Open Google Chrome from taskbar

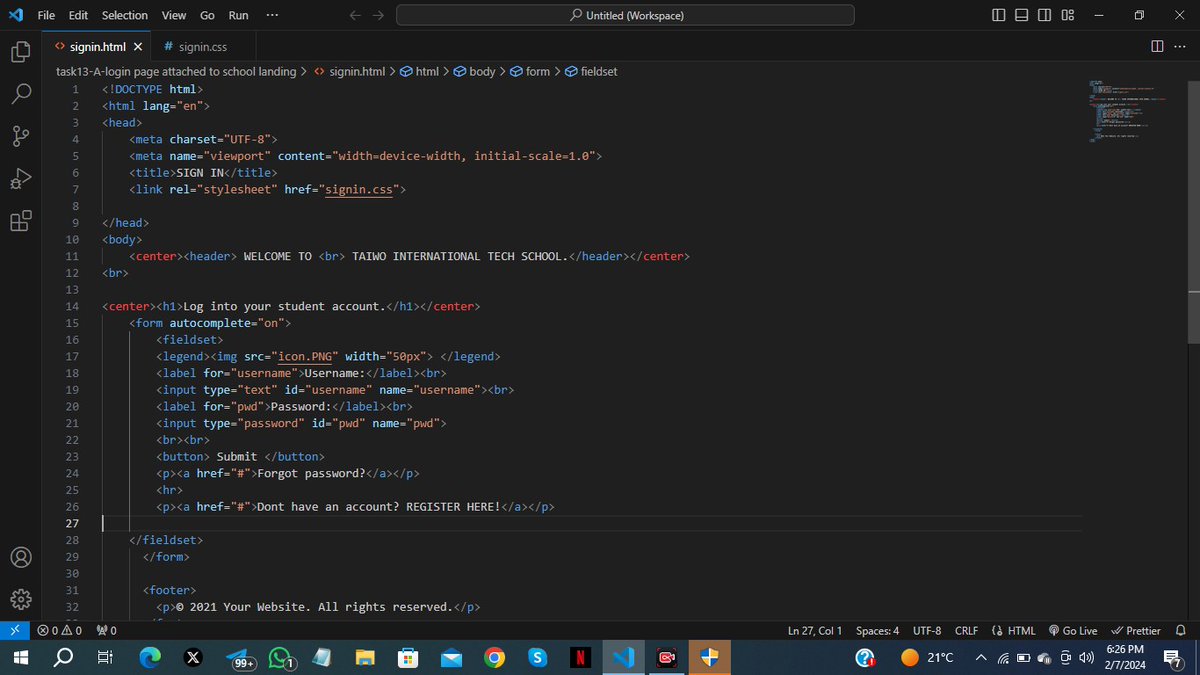pos(494,658)
